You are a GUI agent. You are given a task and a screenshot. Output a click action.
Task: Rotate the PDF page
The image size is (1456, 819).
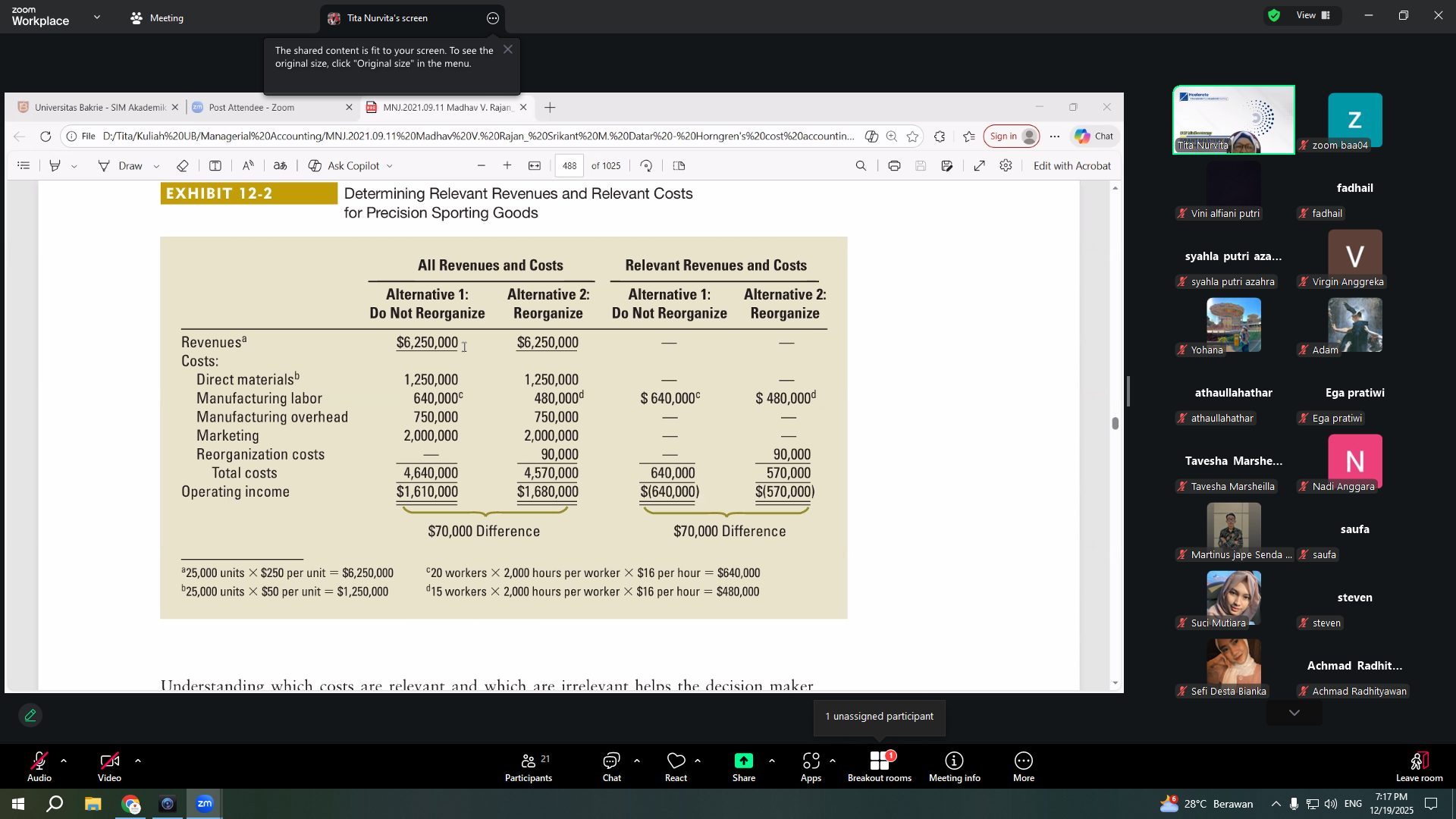tap(646, 165)
